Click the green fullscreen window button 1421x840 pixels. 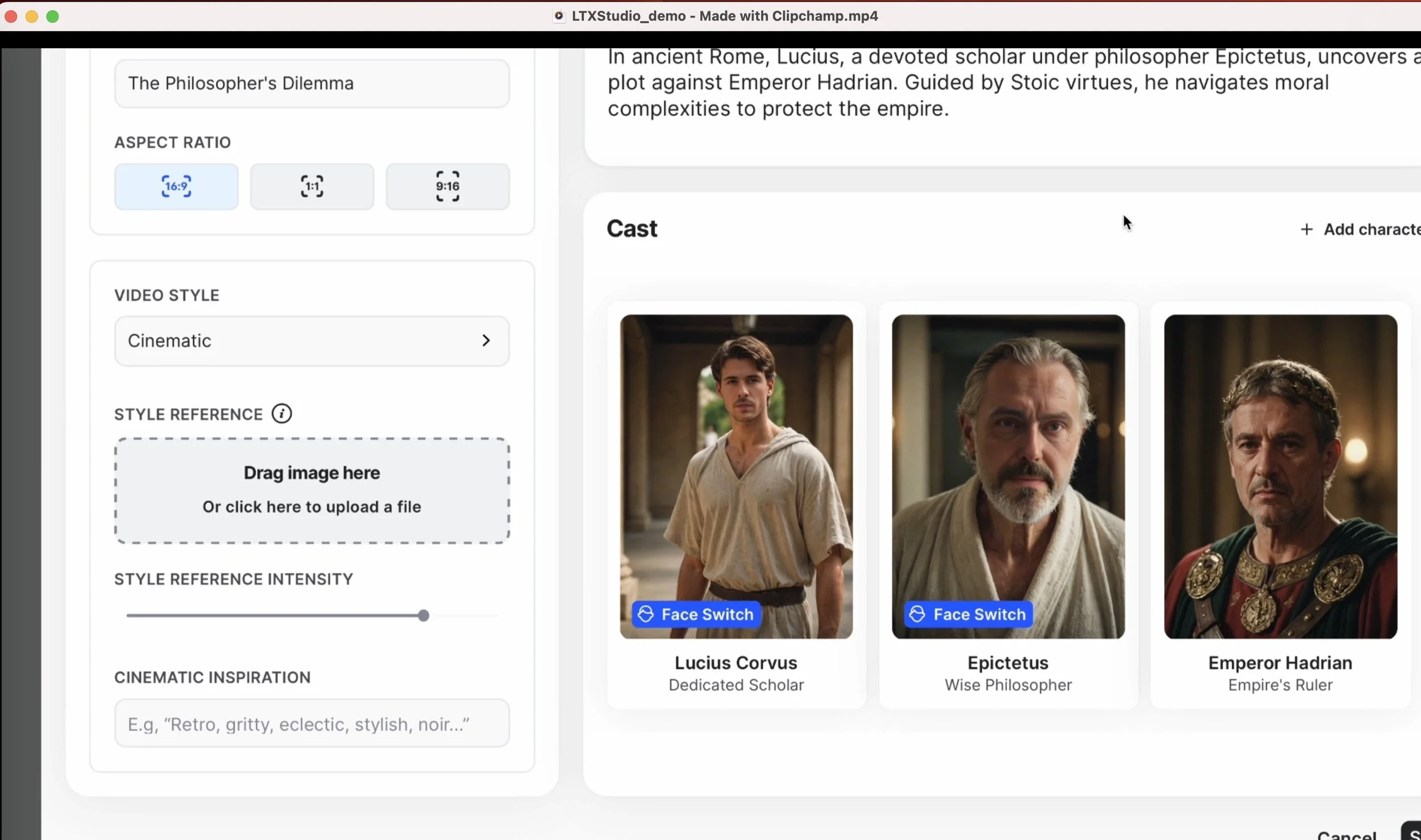52,16
